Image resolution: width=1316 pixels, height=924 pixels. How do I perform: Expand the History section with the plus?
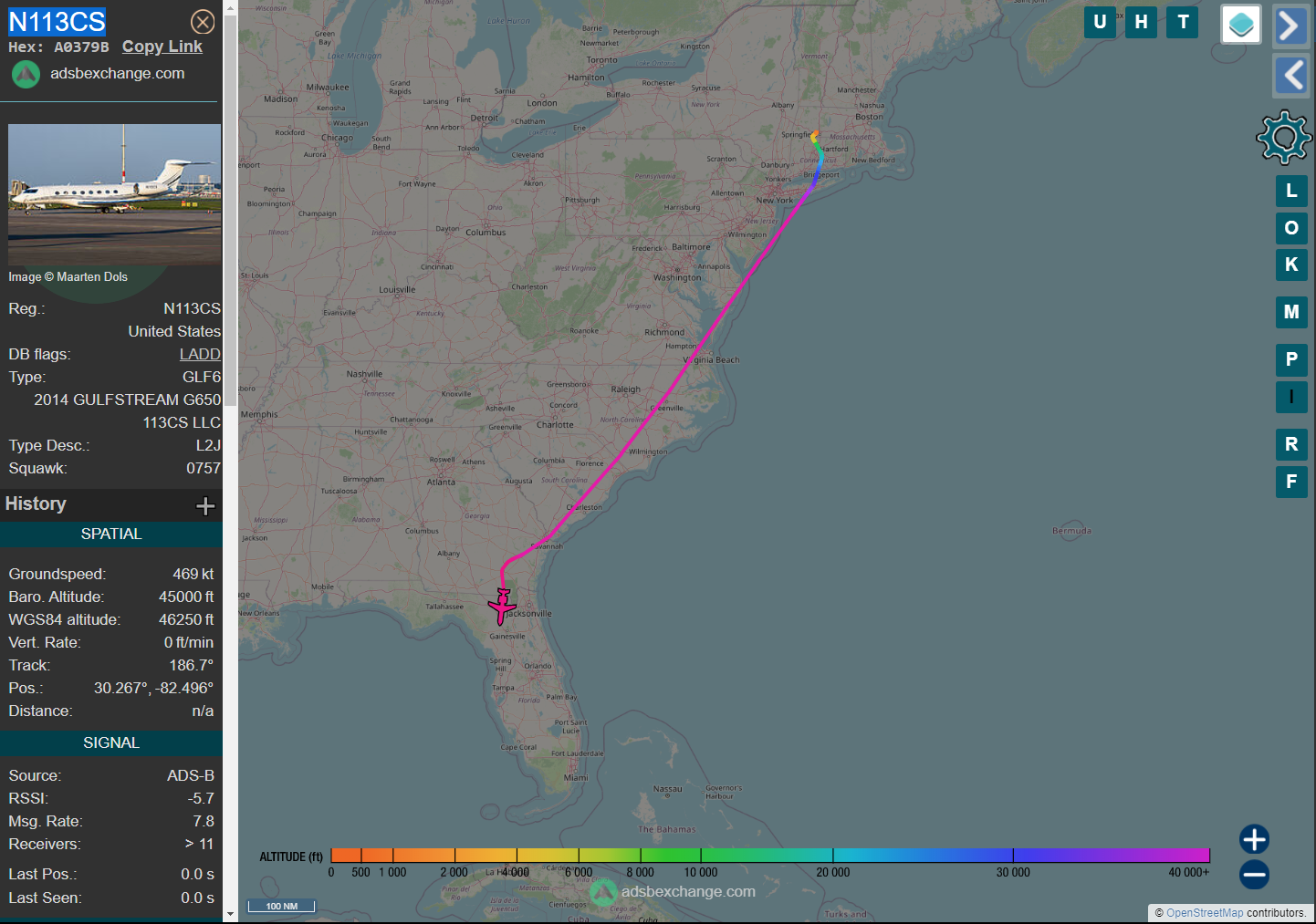(205, 505)
